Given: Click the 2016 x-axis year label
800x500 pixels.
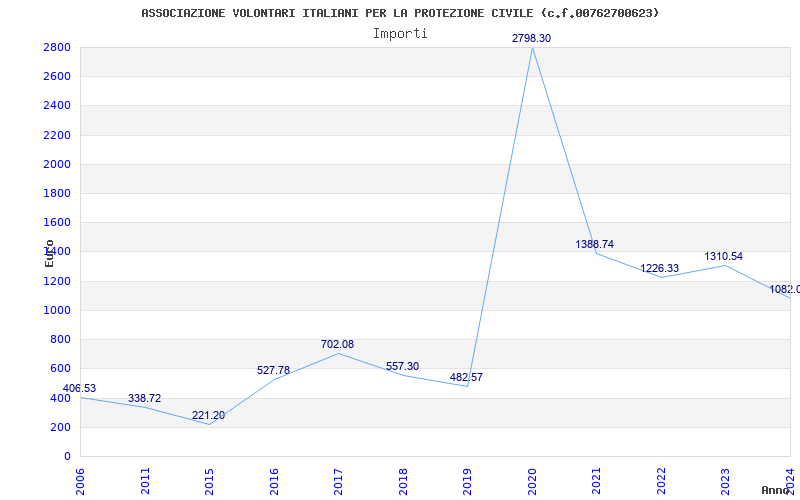Looking at the screenshot, I should point(274,481).
